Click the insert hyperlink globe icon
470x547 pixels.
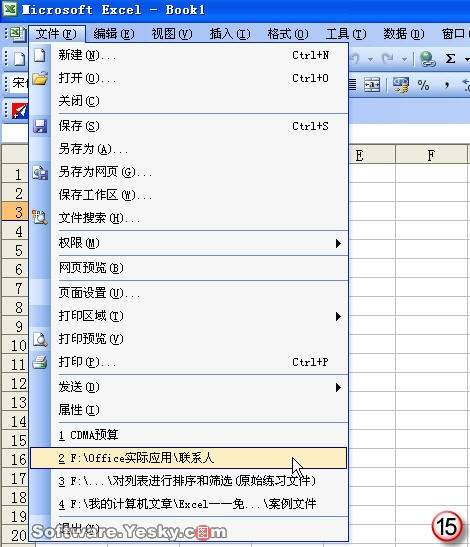(x=427, y=59)
